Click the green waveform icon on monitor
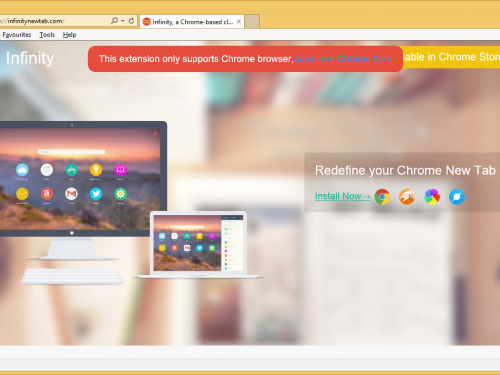Image resolution: width=500 pixels, height=375 pixels. click(71, 170)
